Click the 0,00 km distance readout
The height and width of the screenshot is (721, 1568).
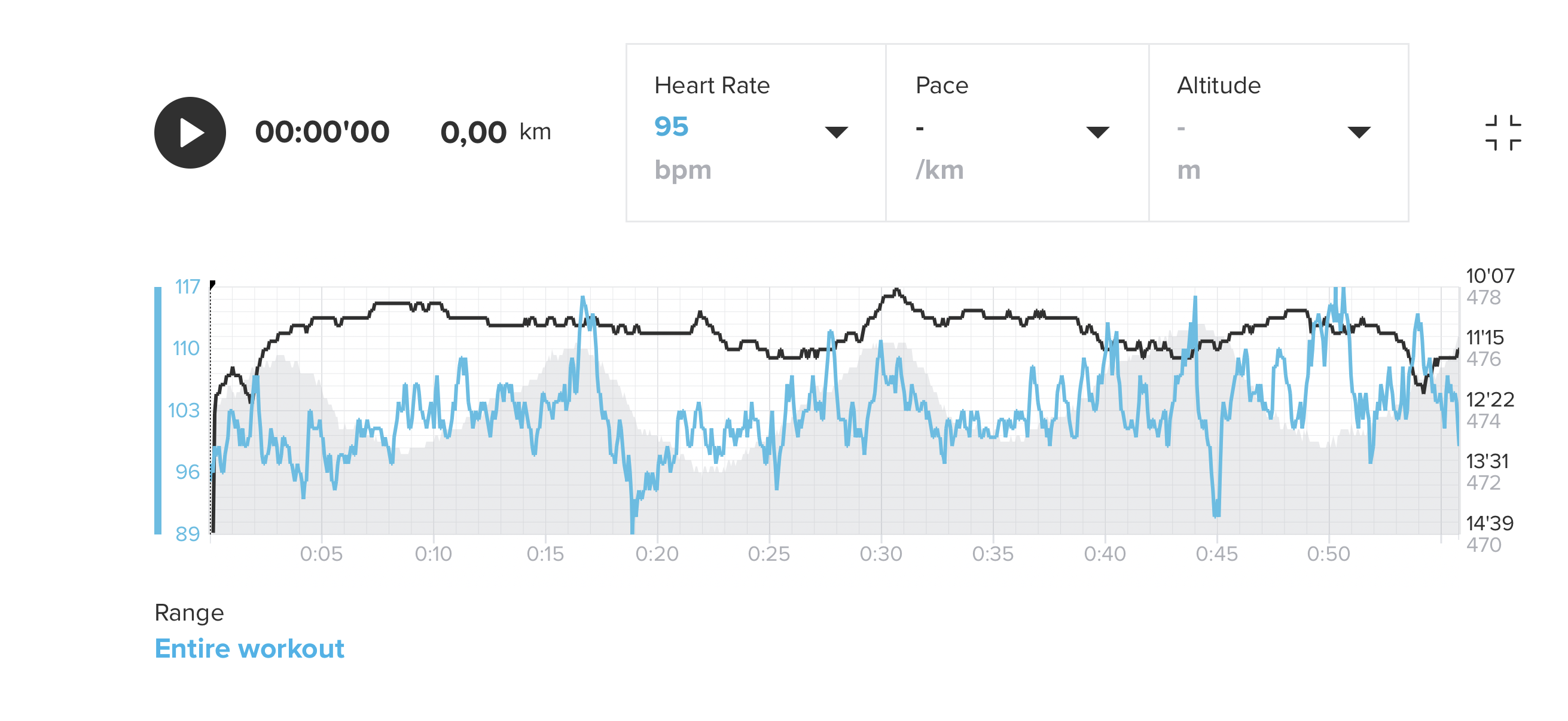tap(495, 132)
